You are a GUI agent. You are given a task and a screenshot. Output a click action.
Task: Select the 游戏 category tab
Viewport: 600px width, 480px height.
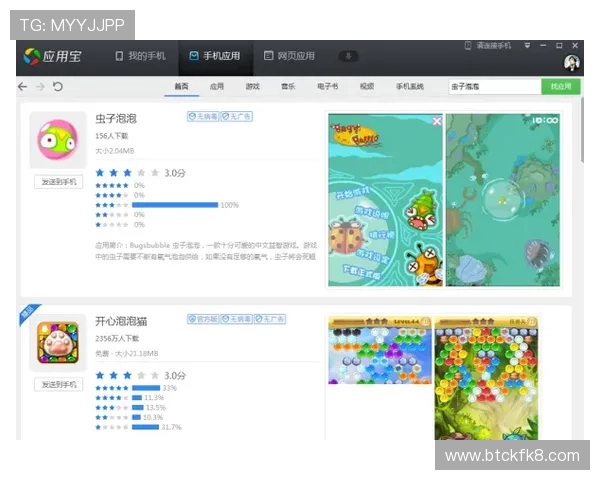253,87
